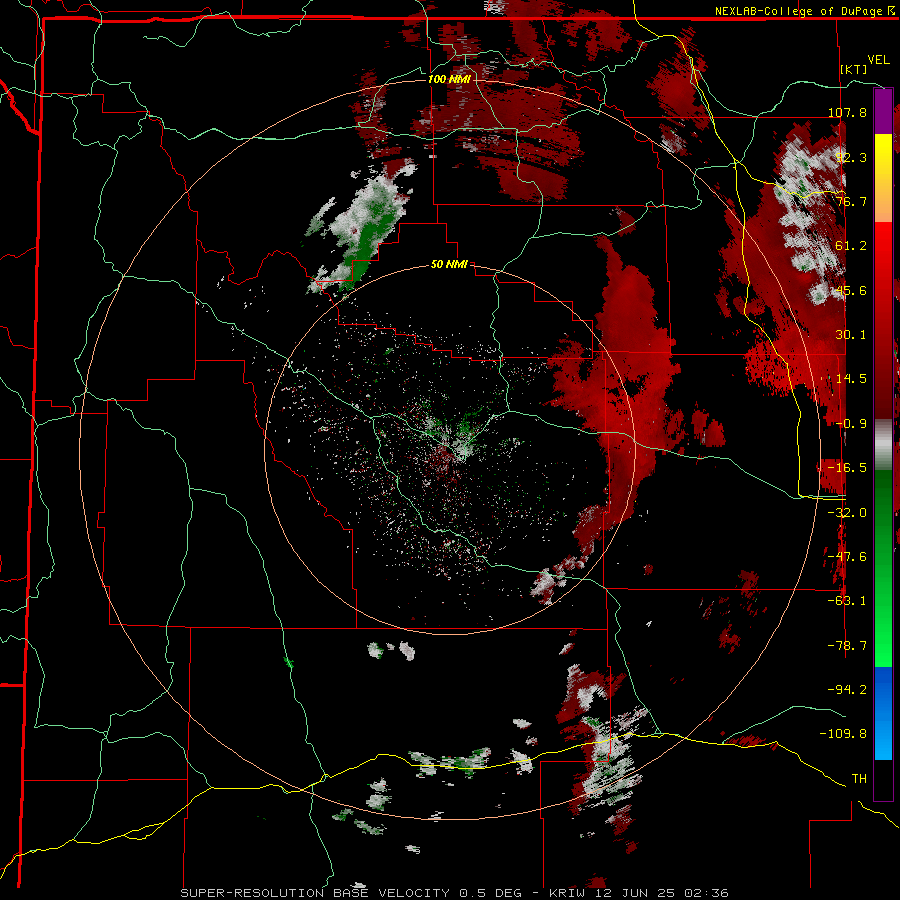
Task: Click the VEL legend title
Action: tap(878, 60)
